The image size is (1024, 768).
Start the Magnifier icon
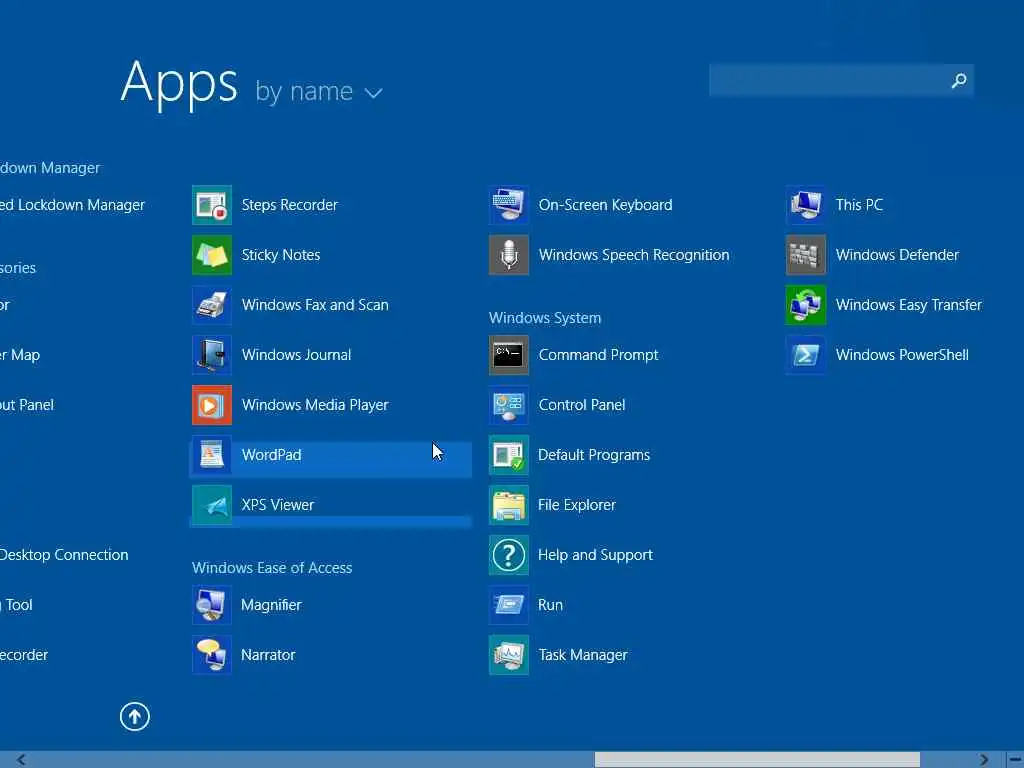point(212,605)
